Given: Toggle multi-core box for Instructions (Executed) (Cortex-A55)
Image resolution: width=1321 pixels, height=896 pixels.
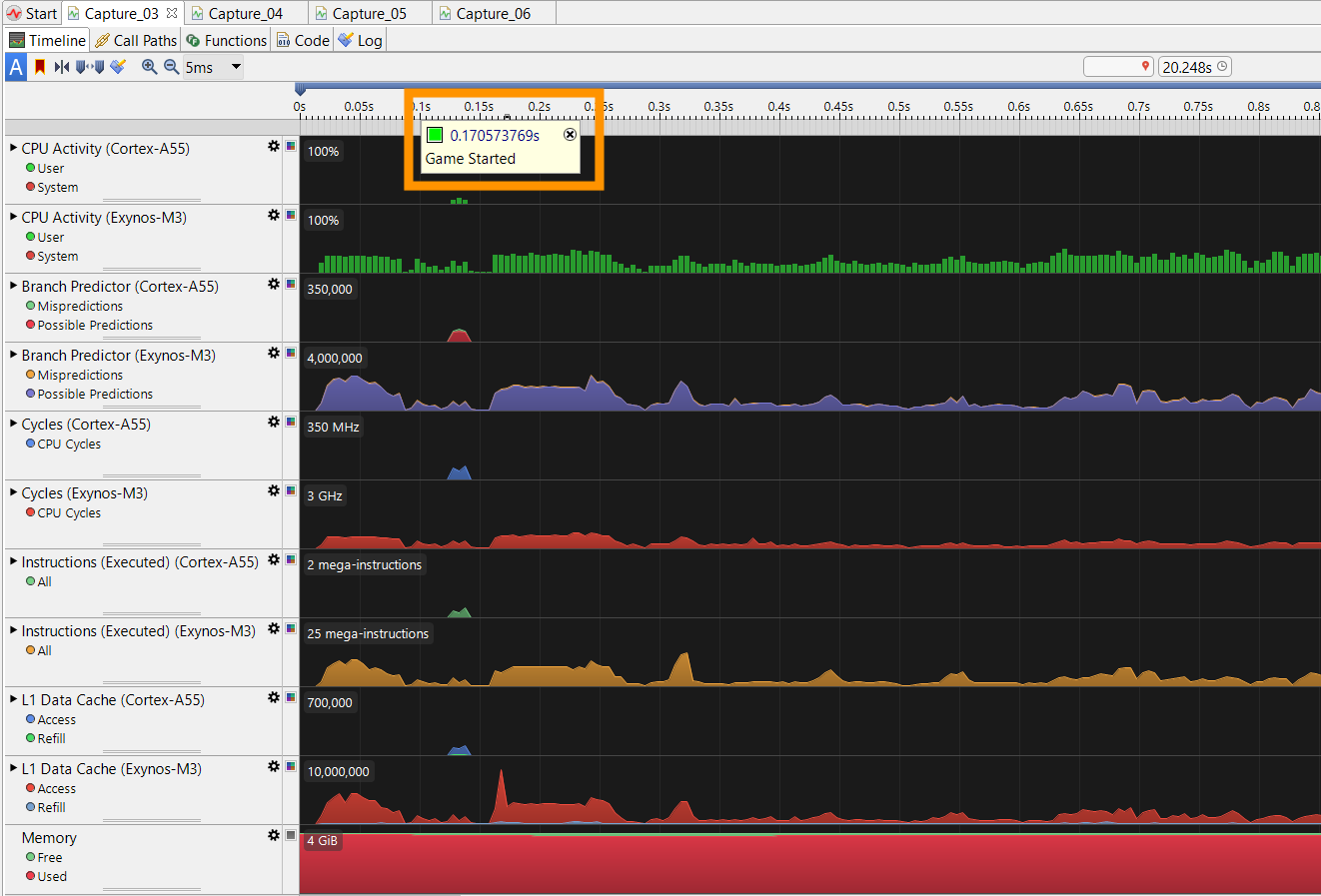Looking at the screenshot, I should pyautogui.click(x=291, y=559).
